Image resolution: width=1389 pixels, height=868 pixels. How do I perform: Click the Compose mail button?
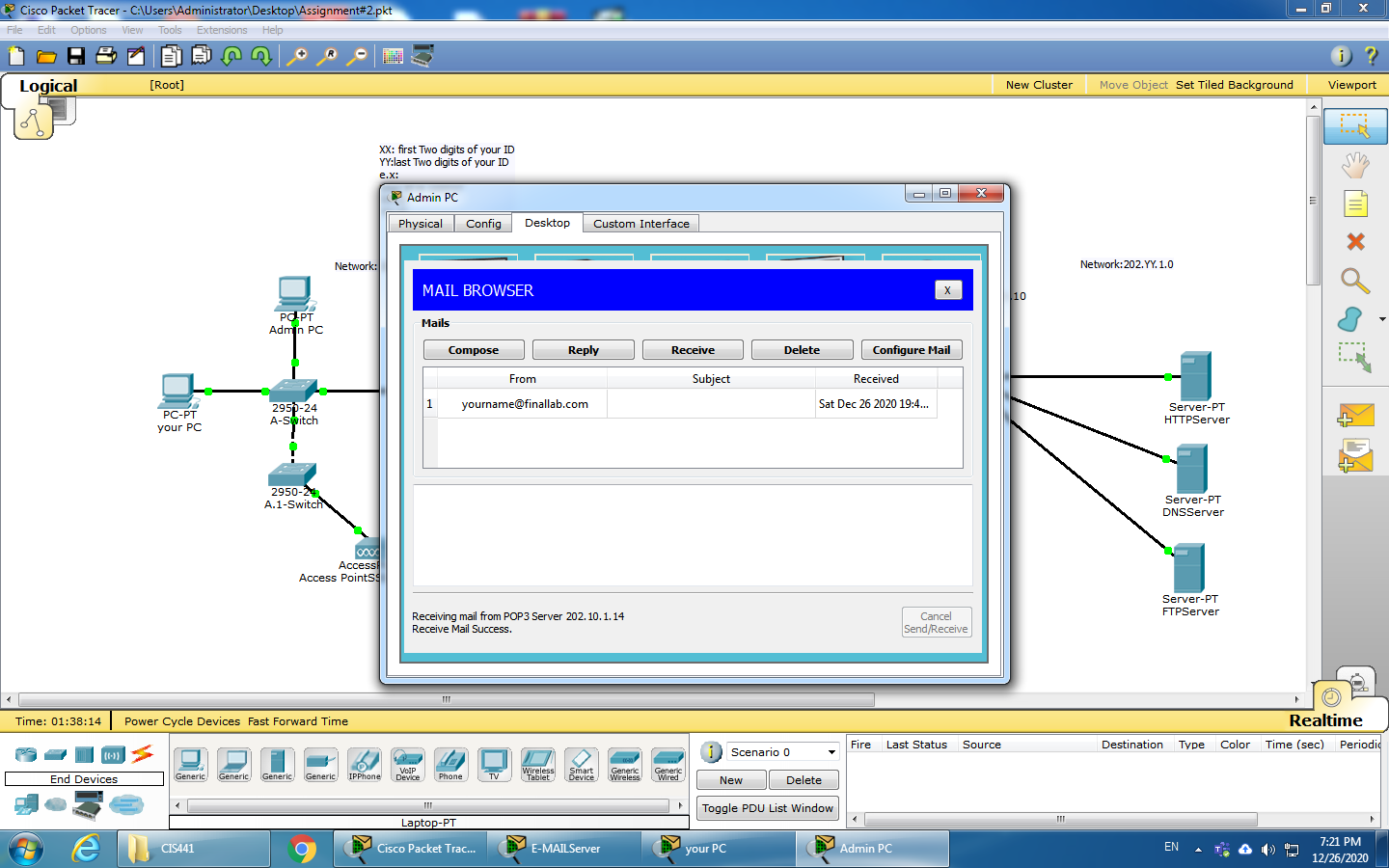coord(474,350)
